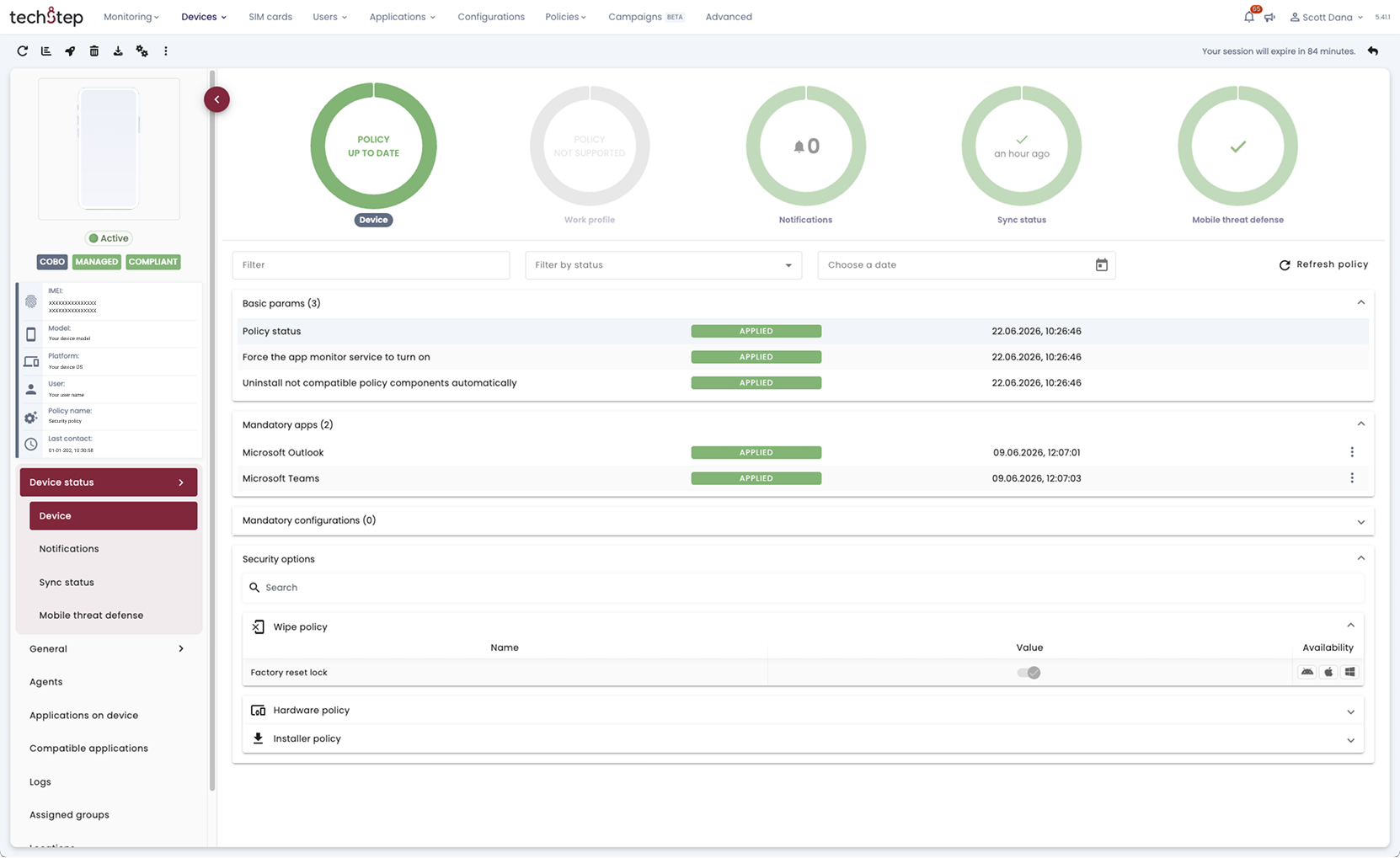1400x858 pixels.
Task: Open Microsoft Teams row three-dot menu
Action: pyautogui.click(x=1352, y=478)
